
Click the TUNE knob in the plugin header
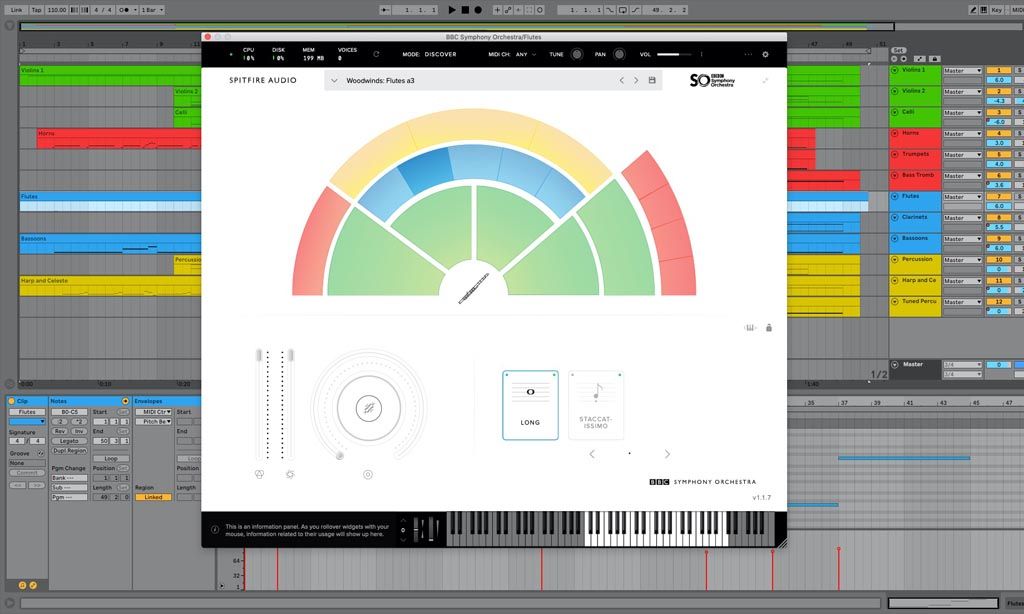coord(577,54)
